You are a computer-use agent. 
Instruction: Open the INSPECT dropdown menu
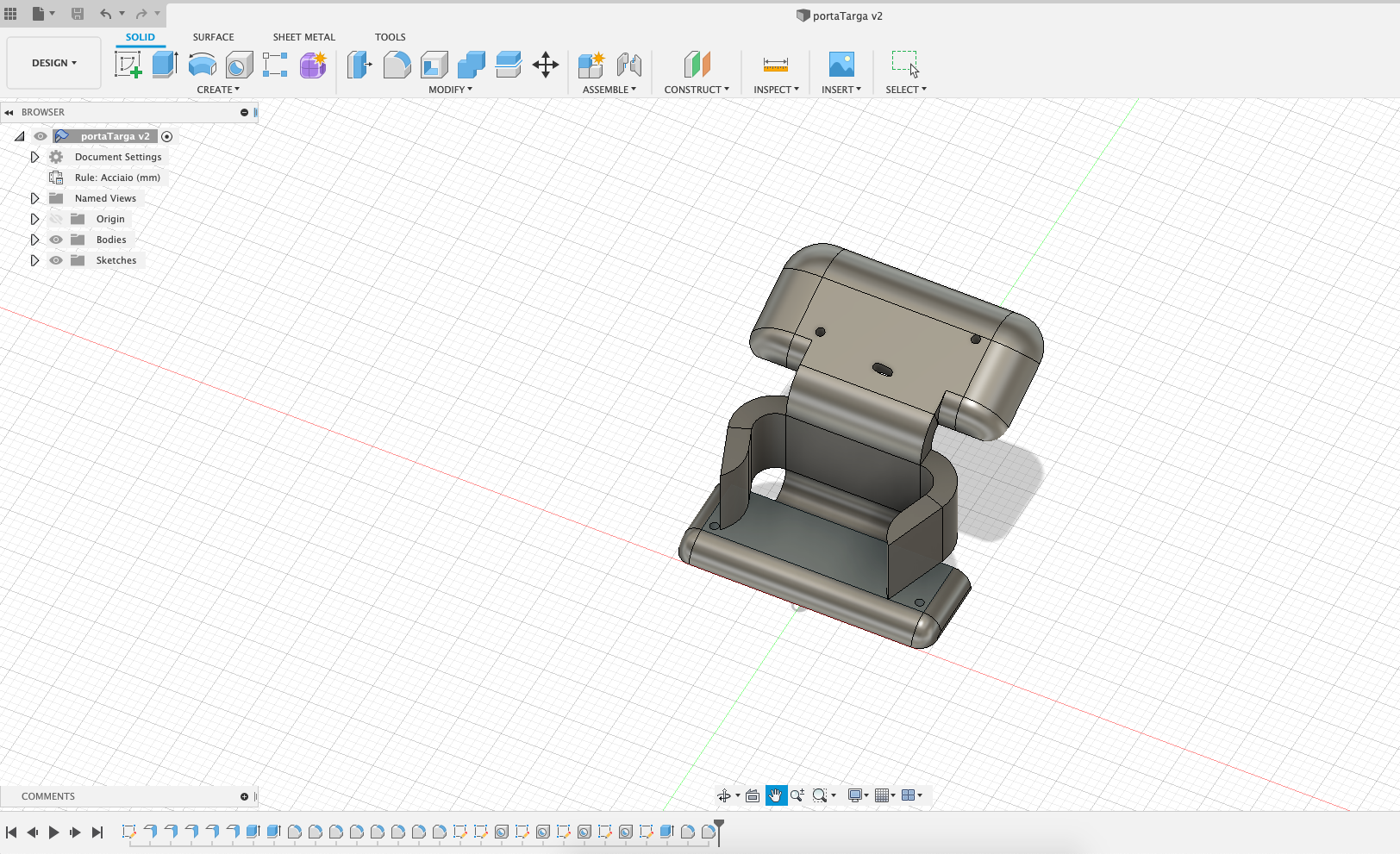[x=776, y=90]
